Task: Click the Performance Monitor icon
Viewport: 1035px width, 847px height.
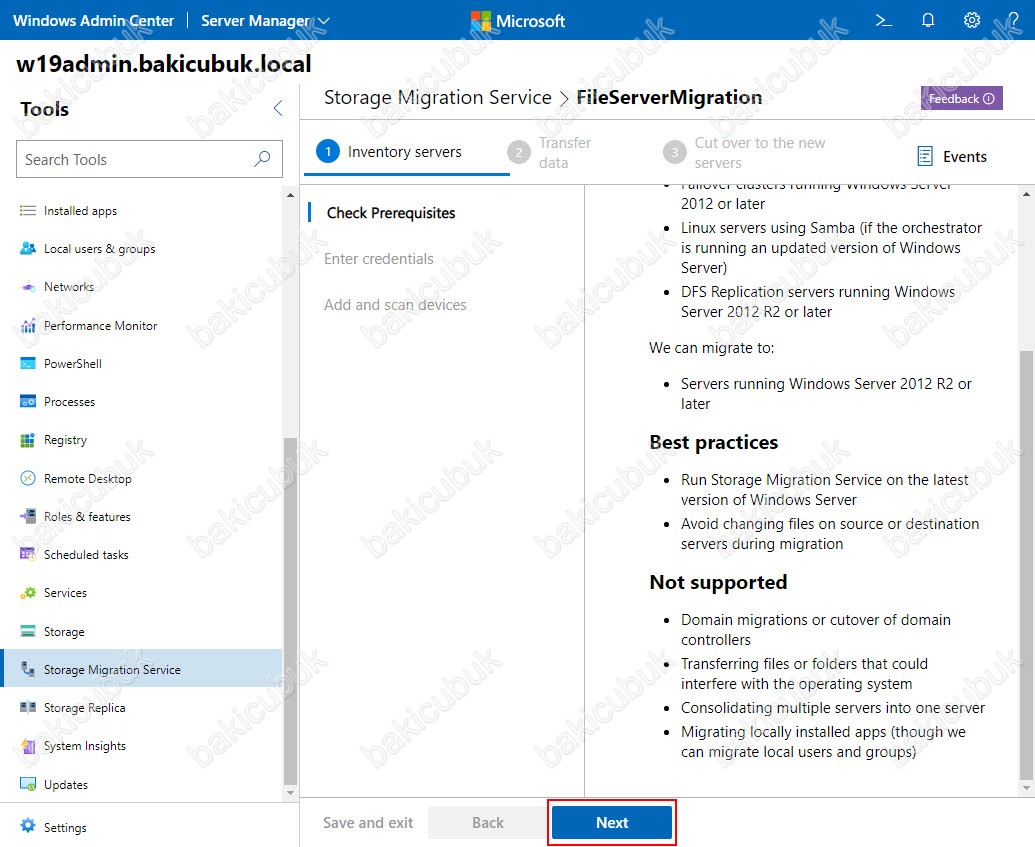Action: tap(28, 325)
